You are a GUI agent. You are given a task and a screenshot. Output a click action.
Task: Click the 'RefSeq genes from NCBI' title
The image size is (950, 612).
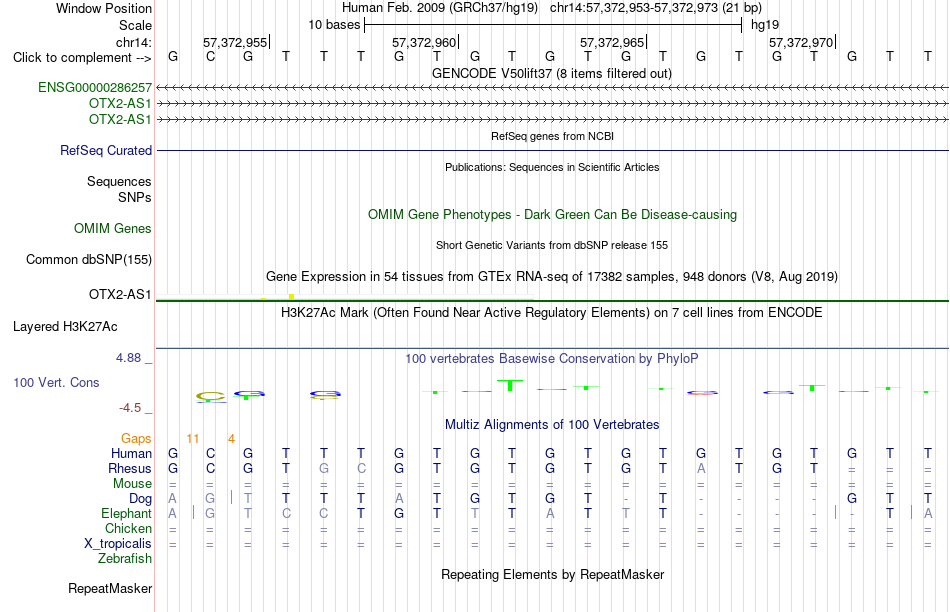click(x=553, y=136)
